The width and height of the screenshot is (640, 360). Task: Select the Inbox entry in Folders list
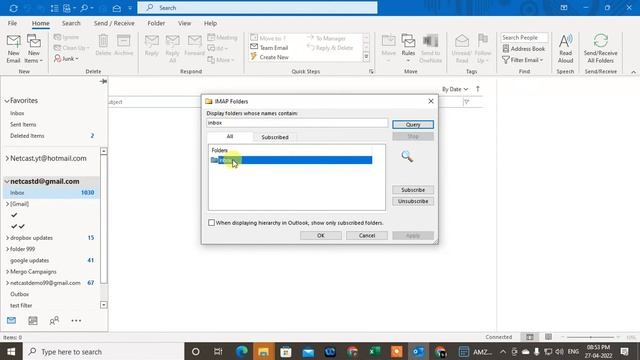pos(291,160)
